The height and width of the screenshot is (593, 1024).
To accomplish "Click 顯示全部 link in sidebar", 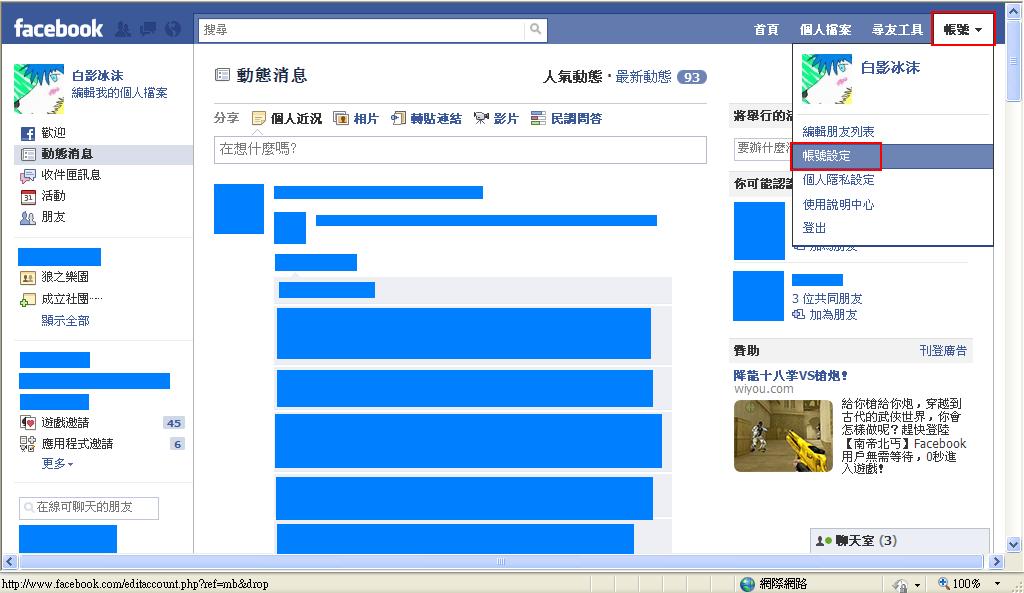I will pyautogui.click(x=65, y=321).
